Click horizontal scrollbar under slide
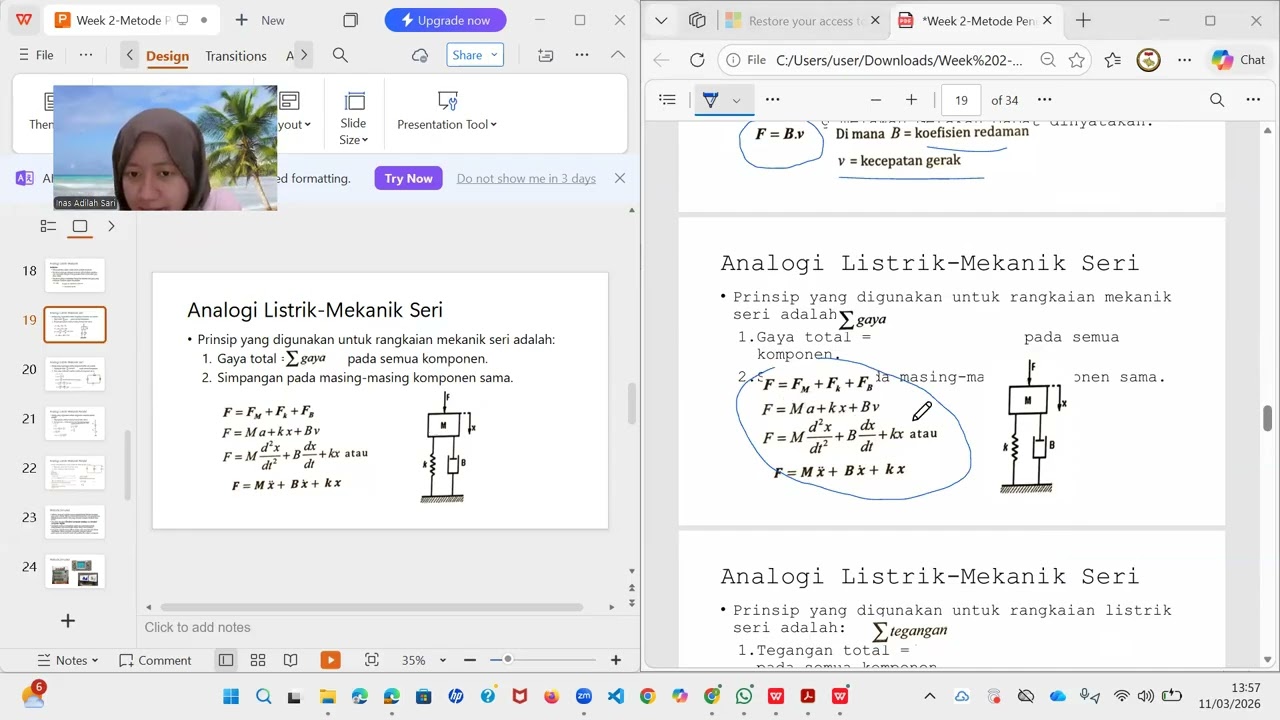Image resolution: width=1280 pixels, height=720 pixels. [x=371, y=607]
